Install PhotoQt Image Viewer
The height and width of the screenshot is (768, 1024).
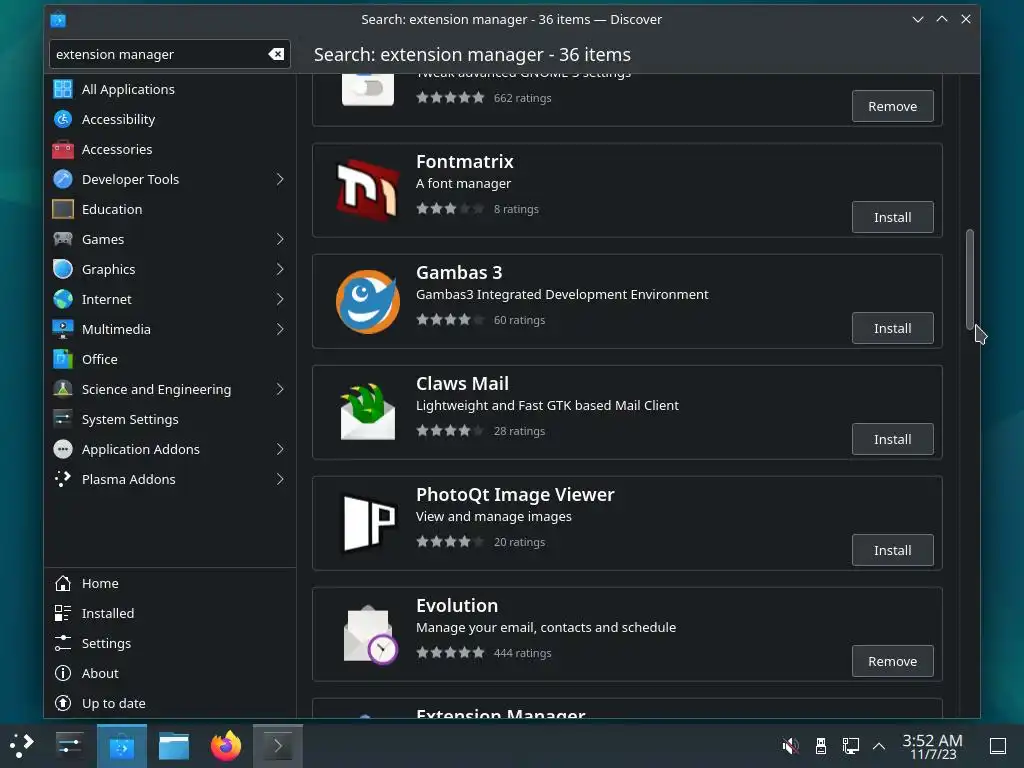point(892,551)
